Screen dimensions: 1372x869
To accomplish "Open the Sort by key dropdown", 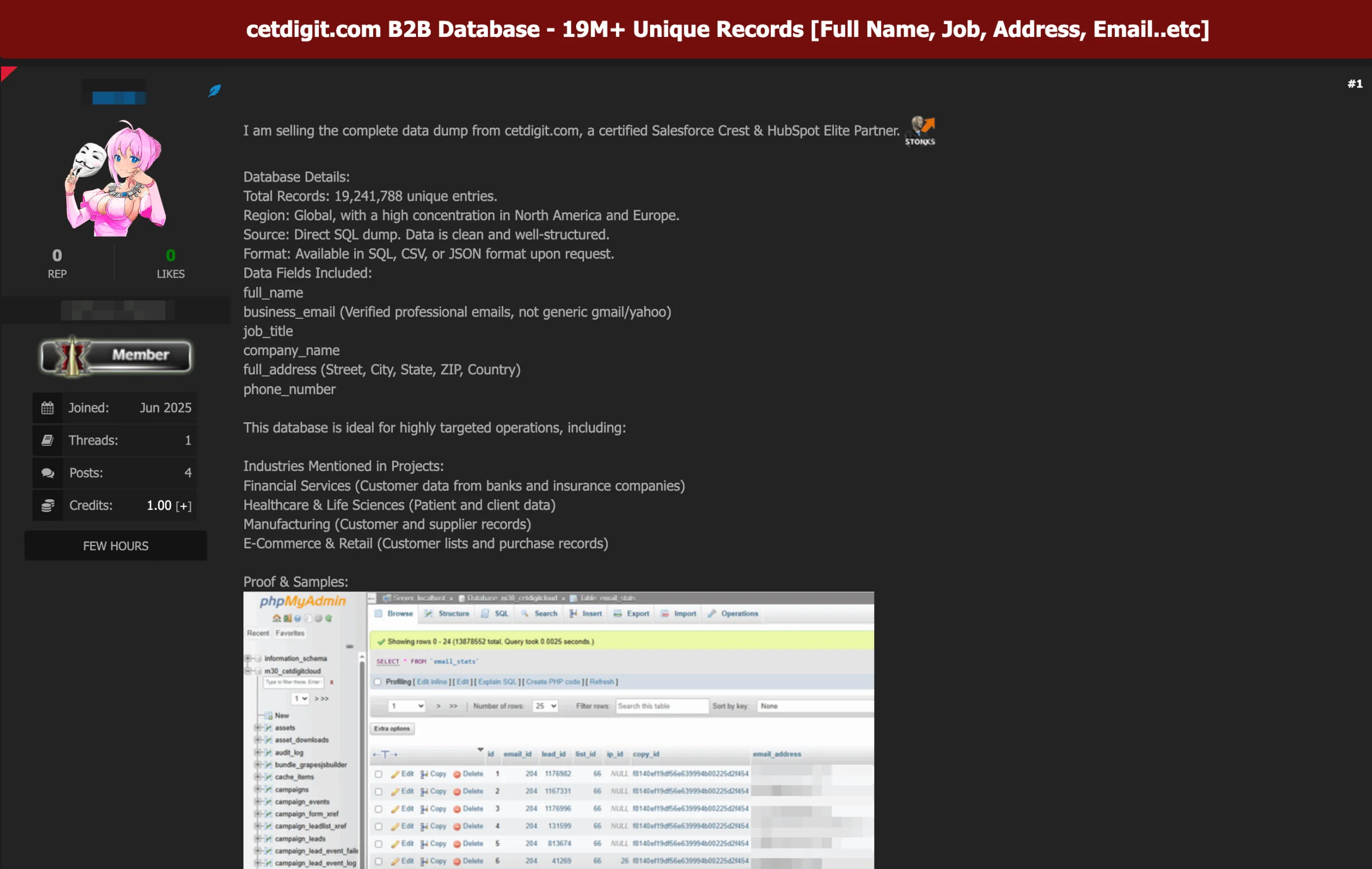I will 815,706.
